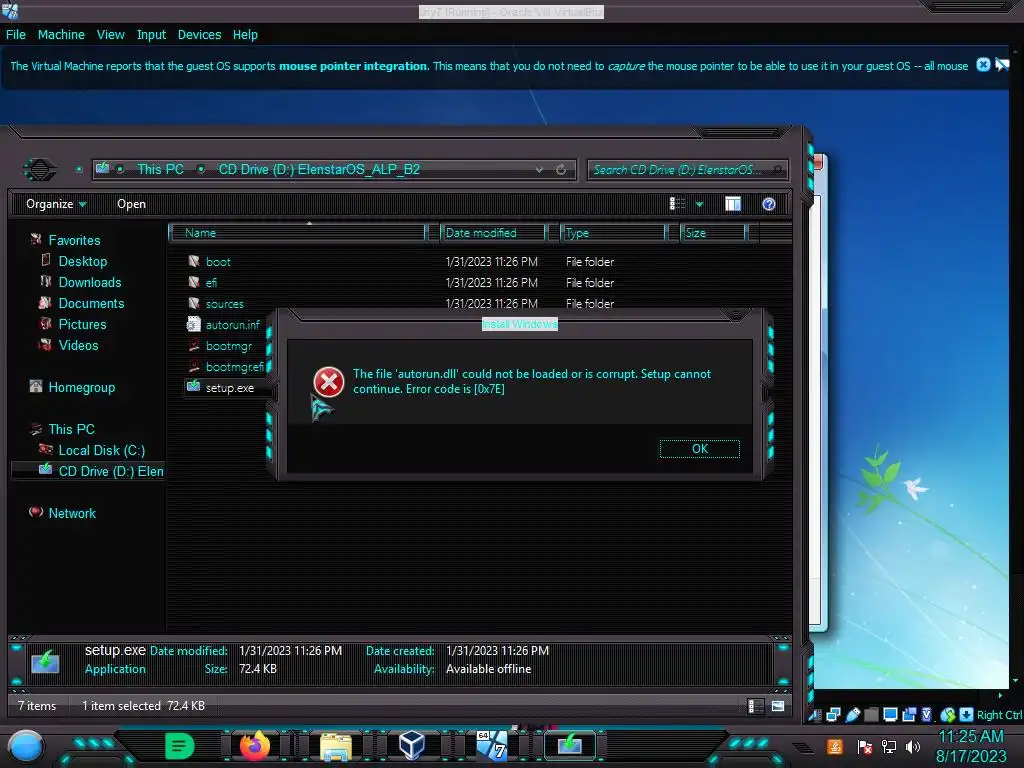Open VirtualBox from the taskbar
The width and height of the screenshot is (1024, 768).
(x=411, y=746)
